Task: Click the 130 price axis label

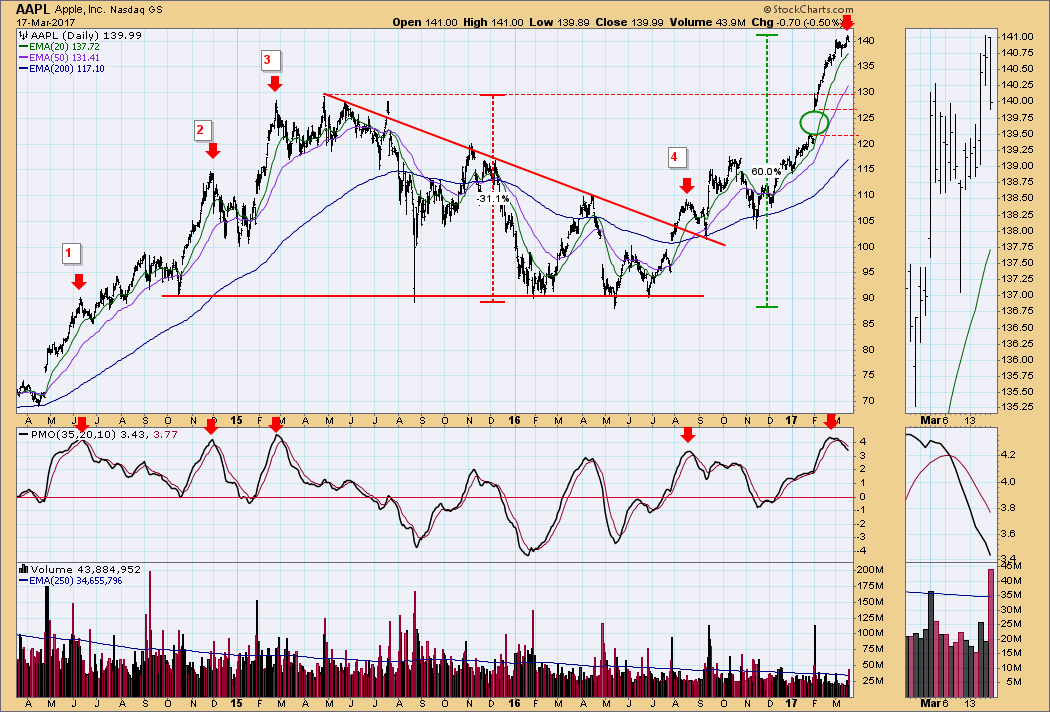Action: coord(865,92)
